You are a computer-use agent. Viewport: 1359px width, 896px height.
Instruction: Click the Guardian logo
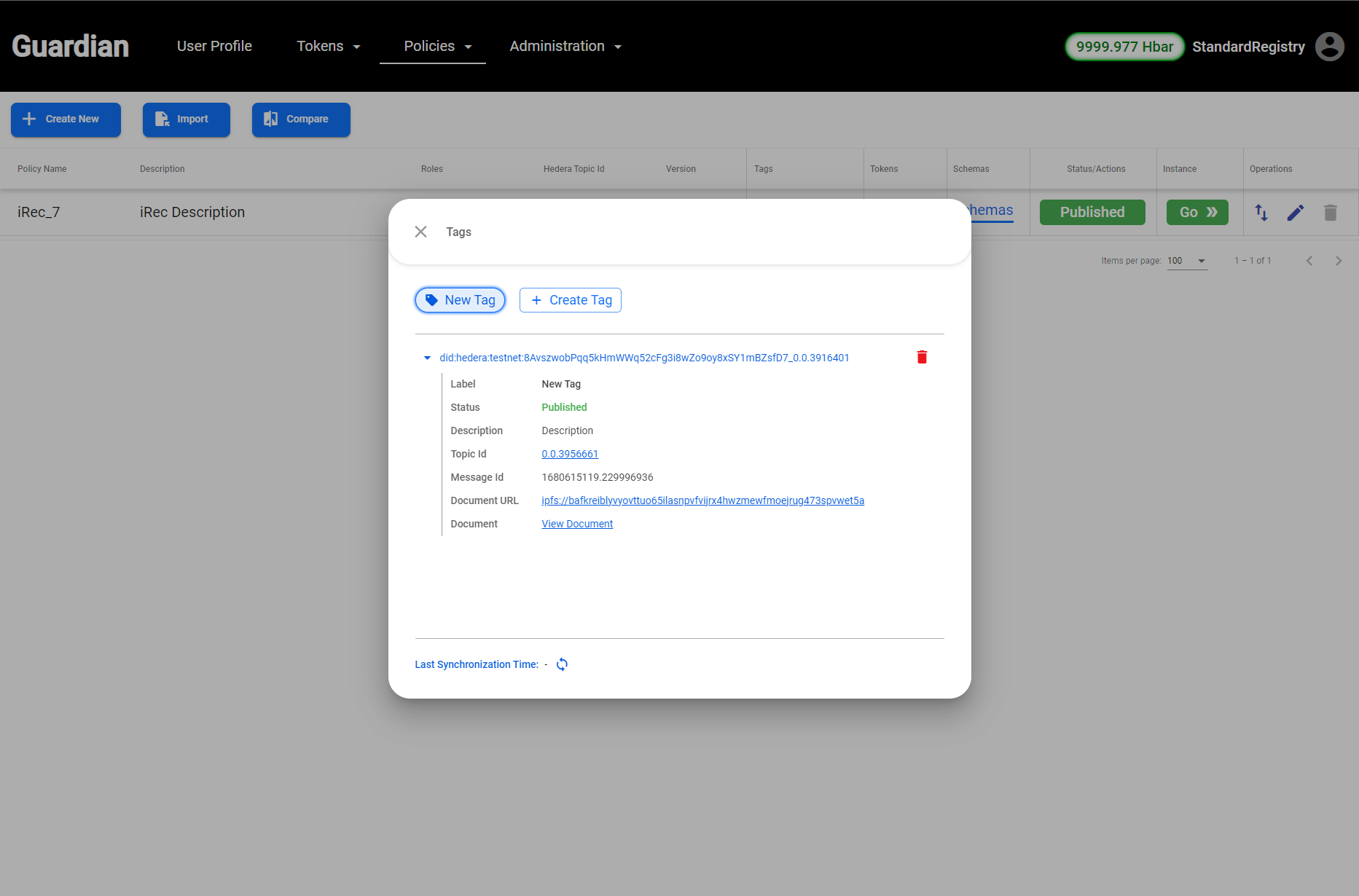click(71, 46)
